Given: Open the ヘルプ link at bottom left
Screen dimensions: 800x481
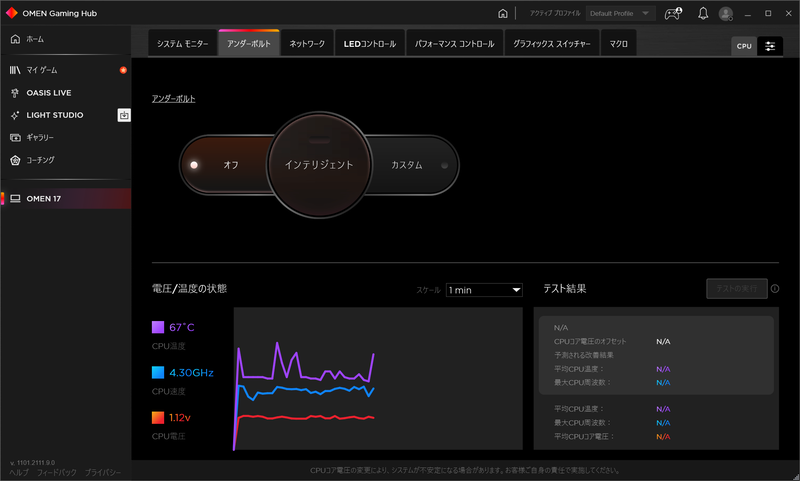Looking at the screenshot, I should coord(19,473).
